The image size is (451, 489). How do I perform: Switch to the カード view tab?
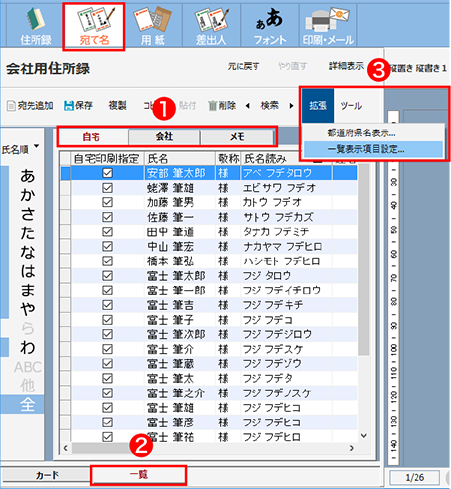[47, 475]
